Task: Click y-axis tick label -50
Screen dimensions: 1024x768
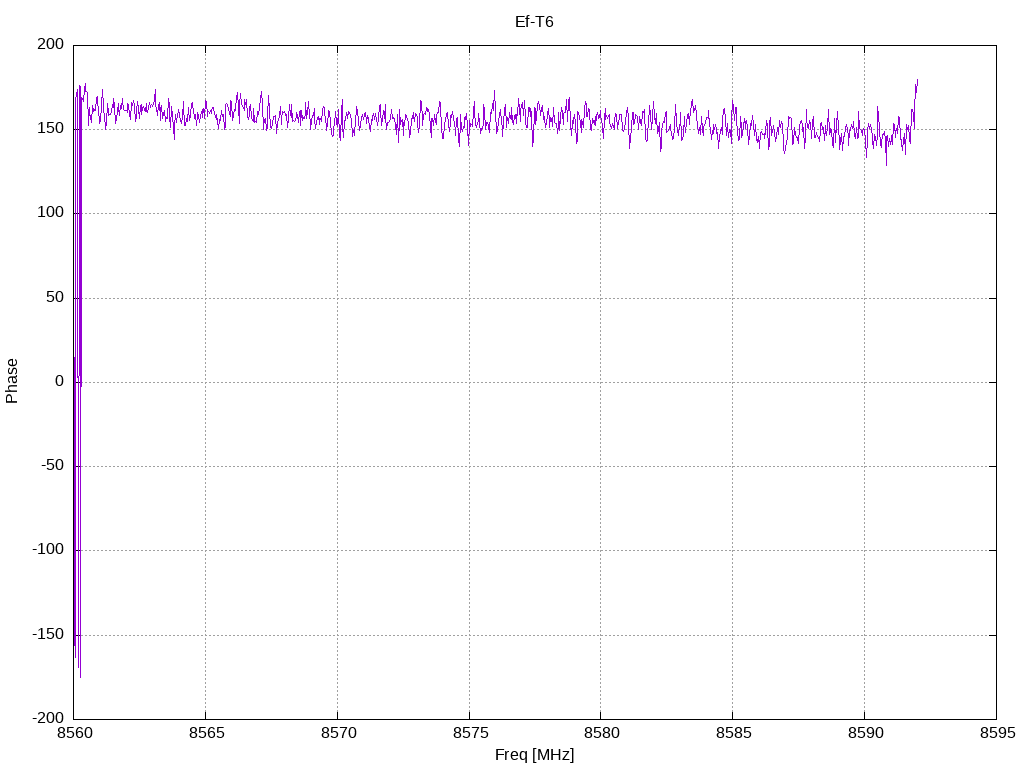Action: 53,466
